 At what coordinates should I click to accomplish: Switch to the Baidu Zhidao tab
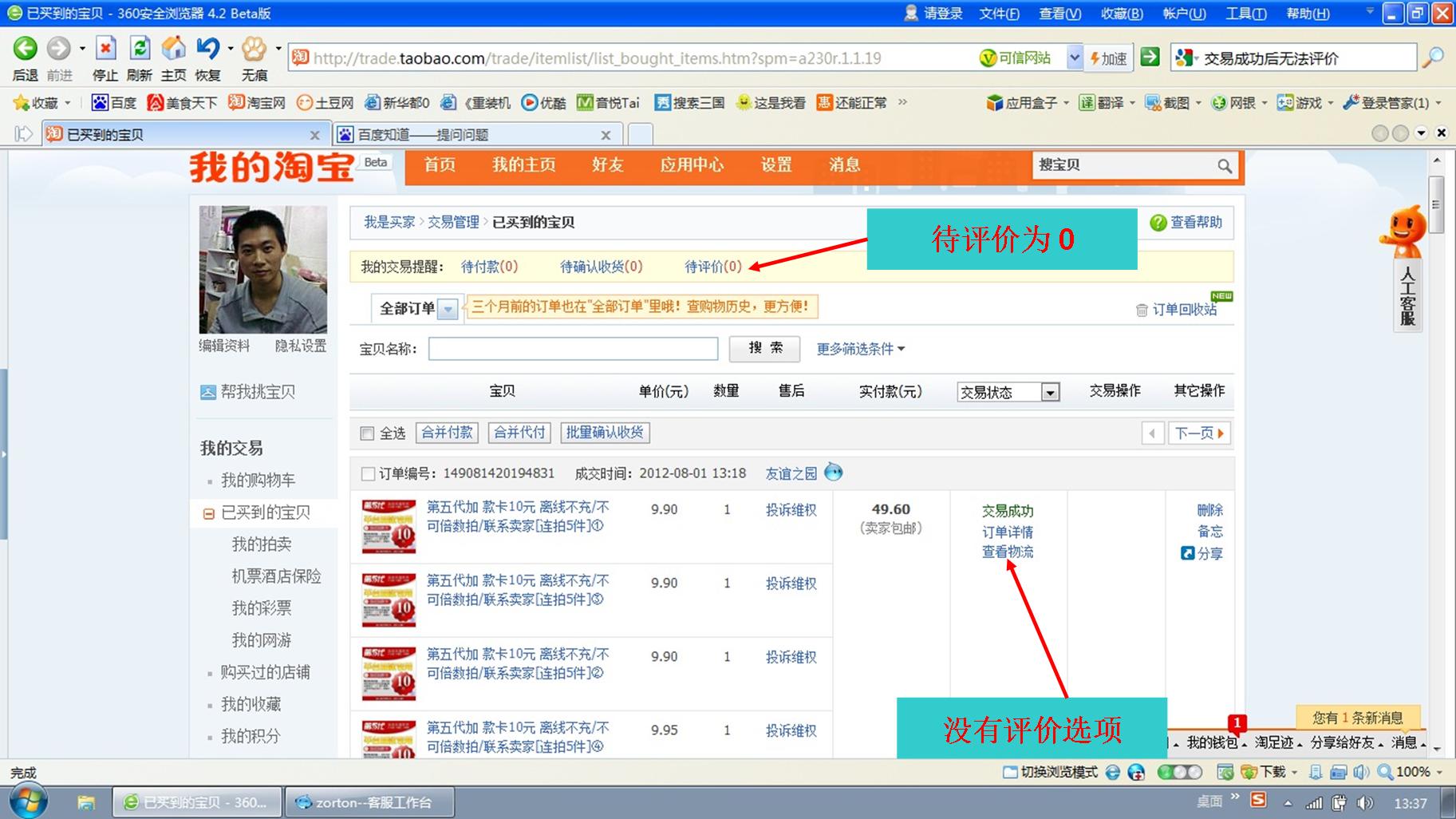point(476,134)
